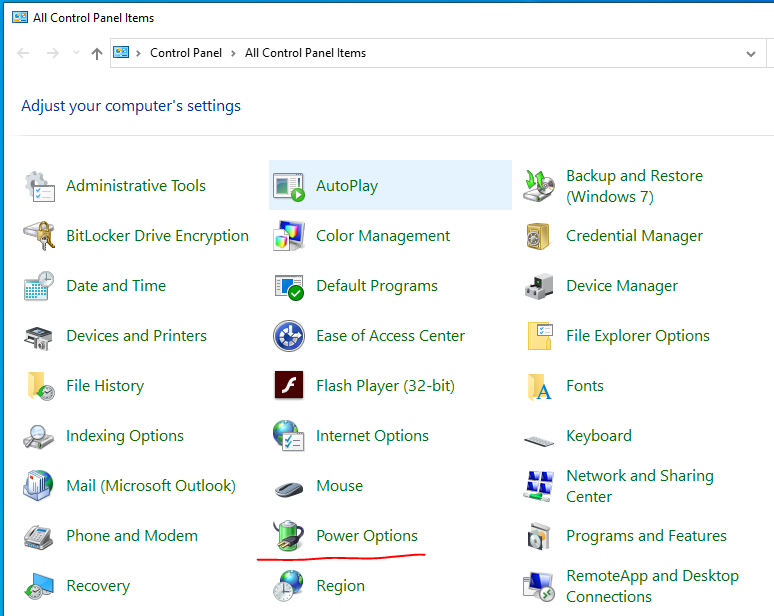The image size is (774, 616).
Task: Click the Region globe clock icon
Action: point(288,586)
